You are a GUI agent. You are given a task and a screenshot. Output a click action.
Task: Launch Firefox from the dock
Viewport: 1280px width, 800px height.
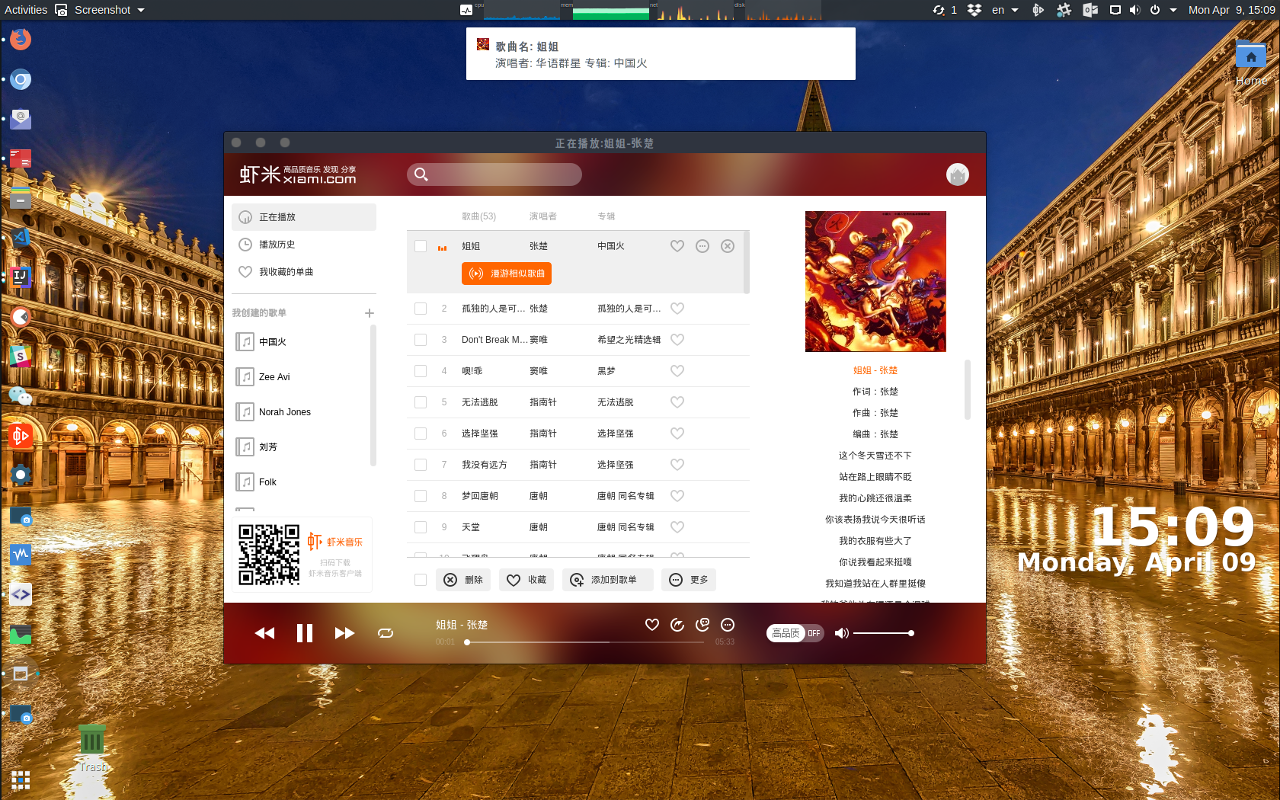point(20,40)
